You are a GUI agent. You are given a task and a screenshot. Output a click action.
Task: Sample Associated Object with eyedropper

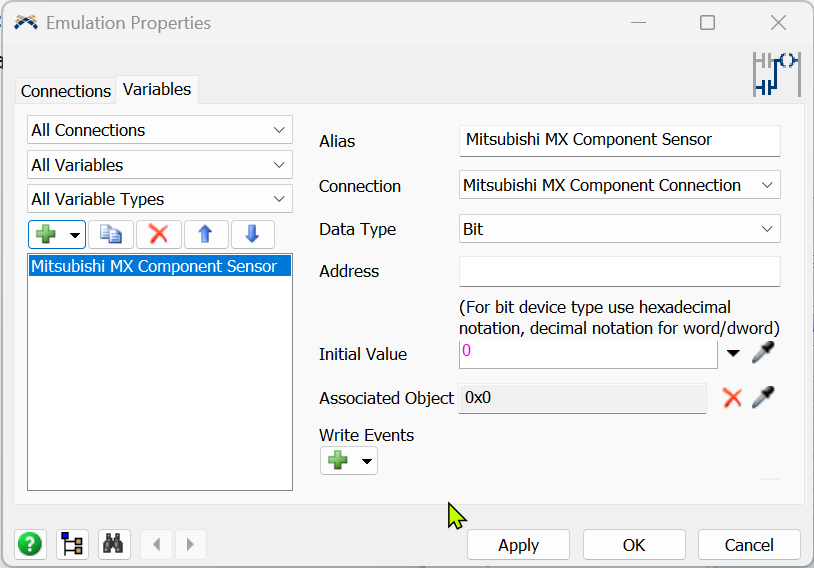pyautogui.click(x=763, y=397)
